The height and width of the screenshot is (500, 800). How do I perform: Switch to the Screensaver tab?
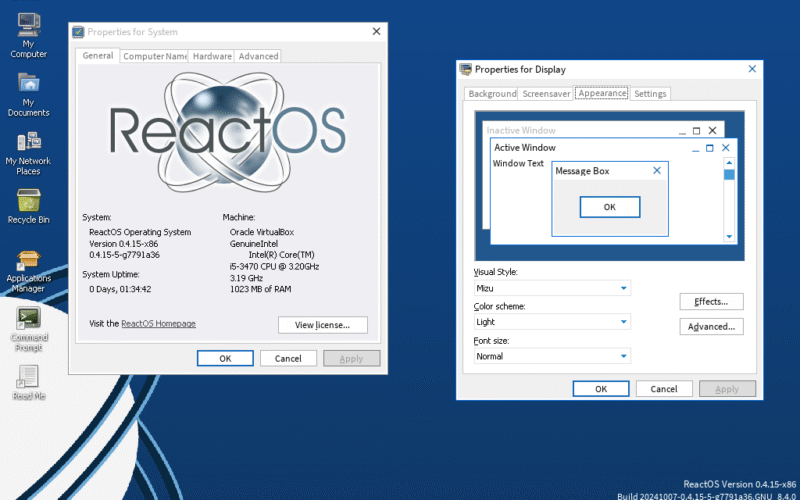(546, 94)
